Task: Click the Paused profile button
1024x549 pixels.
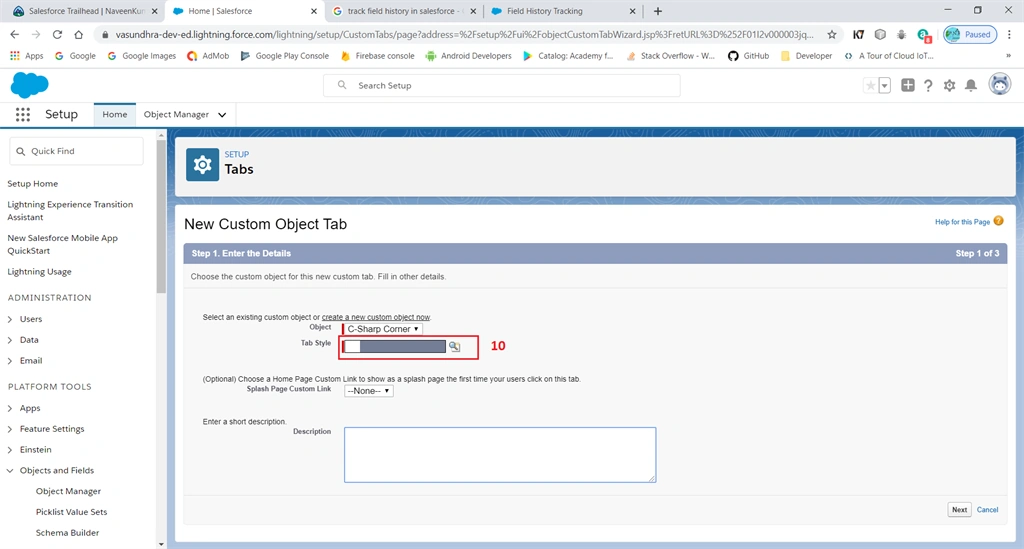Action: tap(970, 35)
